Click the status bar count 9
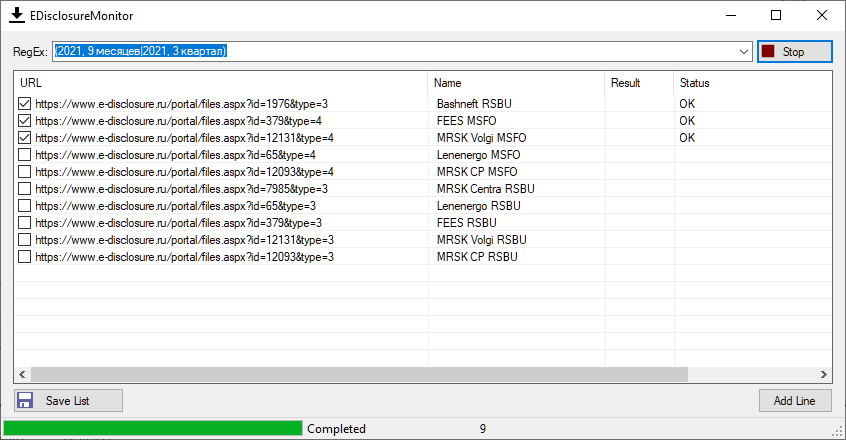Image resolution: width=846 pixels, height=440 pixels. [483, 429]
